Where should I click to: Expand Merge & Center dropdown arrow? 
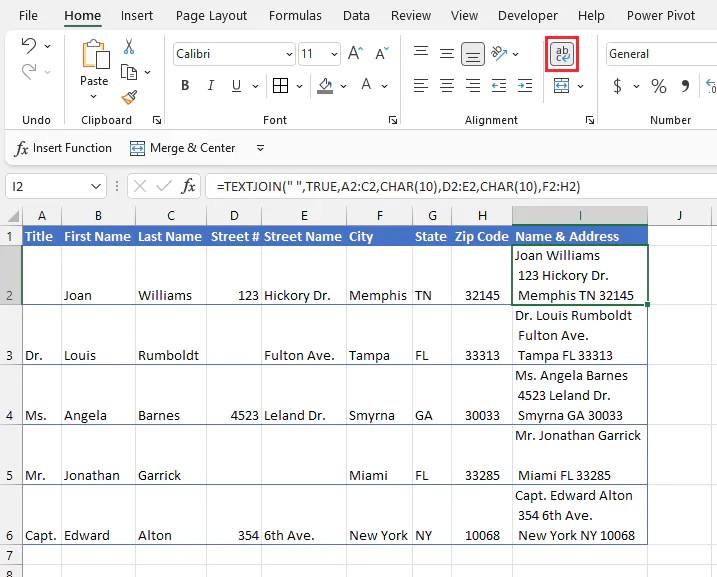click(x=580, y=86)
